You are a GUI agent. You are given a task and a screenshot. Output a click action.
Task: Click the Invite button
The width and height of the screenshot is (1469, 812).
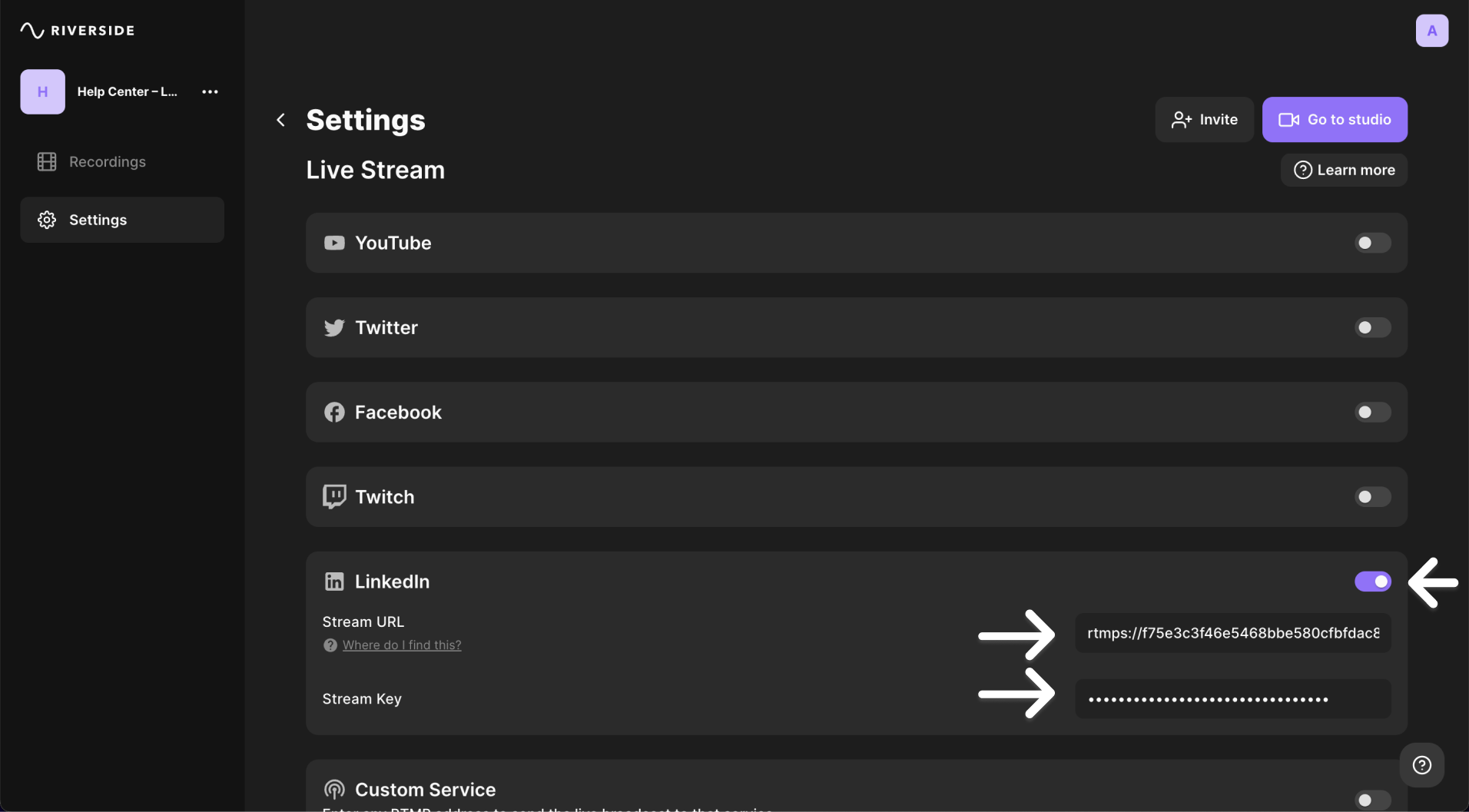pyautogui.click(x=1204, y=120)
